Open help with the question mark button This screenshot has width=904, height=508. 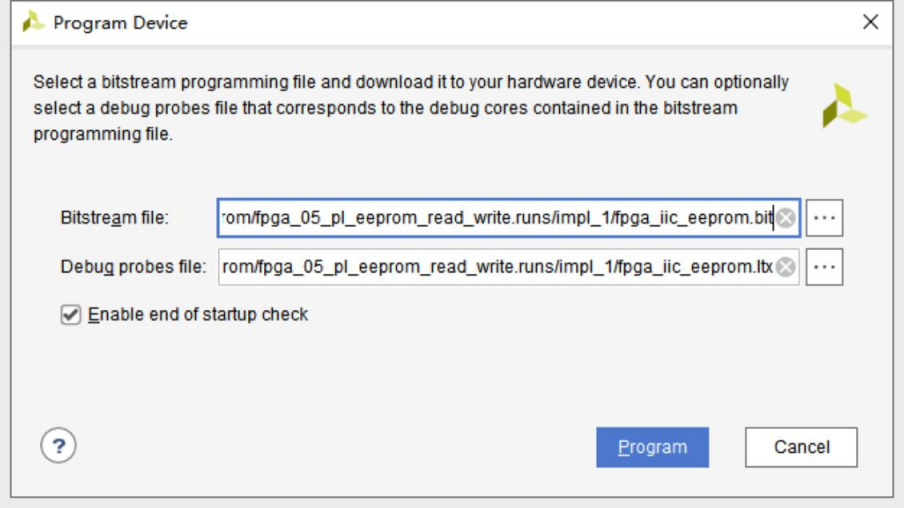click(58, 446)
